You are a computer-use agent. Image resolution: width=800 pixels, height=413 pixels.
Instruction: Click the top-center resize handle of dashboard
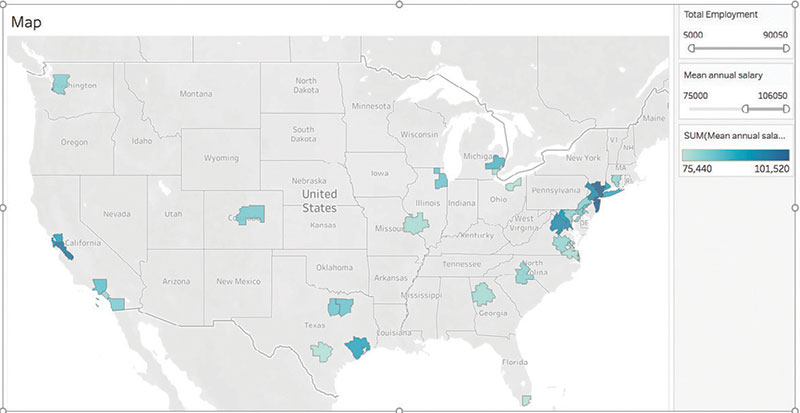[x=400, y=4]
